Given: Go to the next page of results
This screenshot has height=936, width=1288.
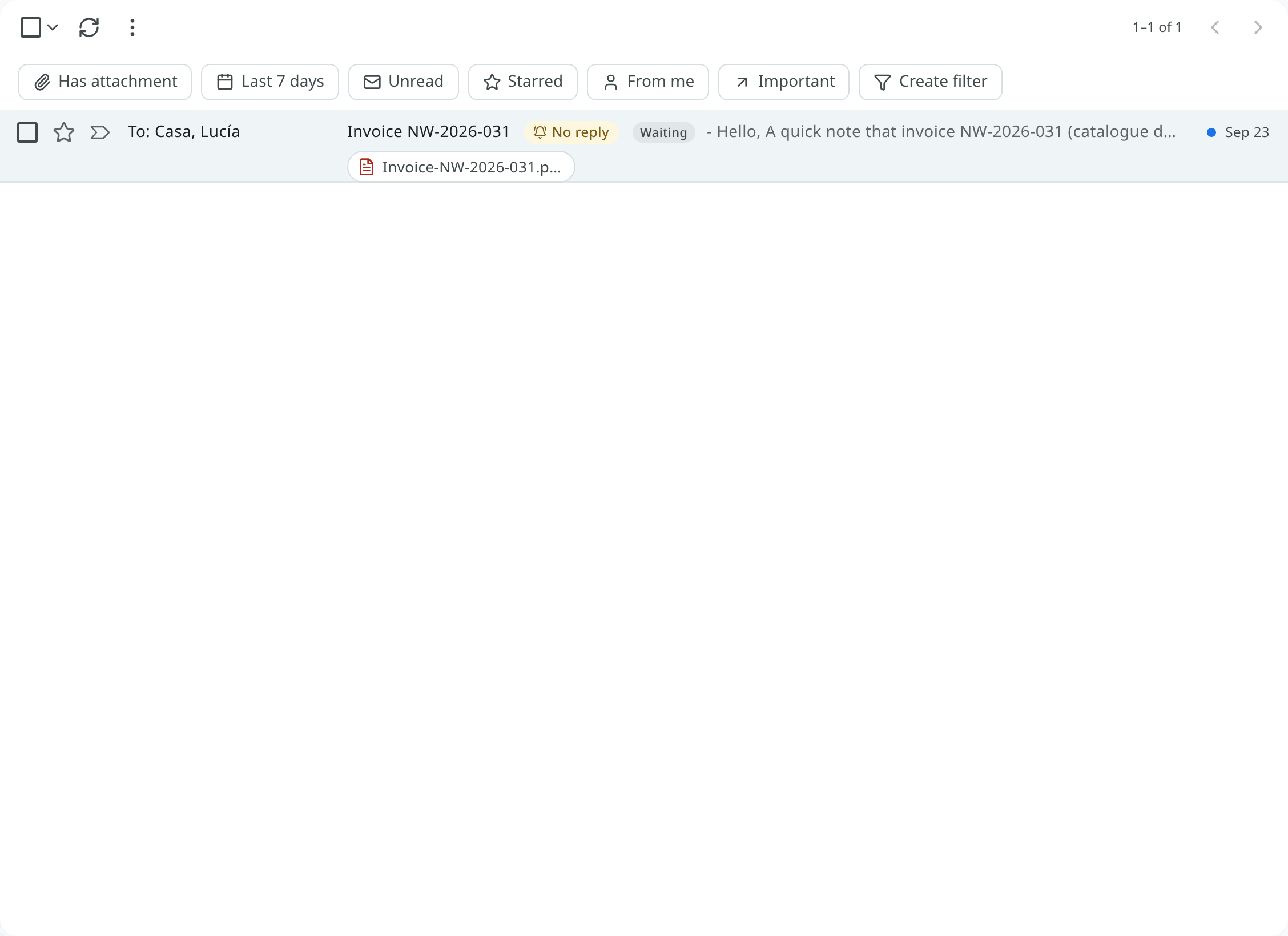Looking at the screenshot, I should [x=1258, y=27].
